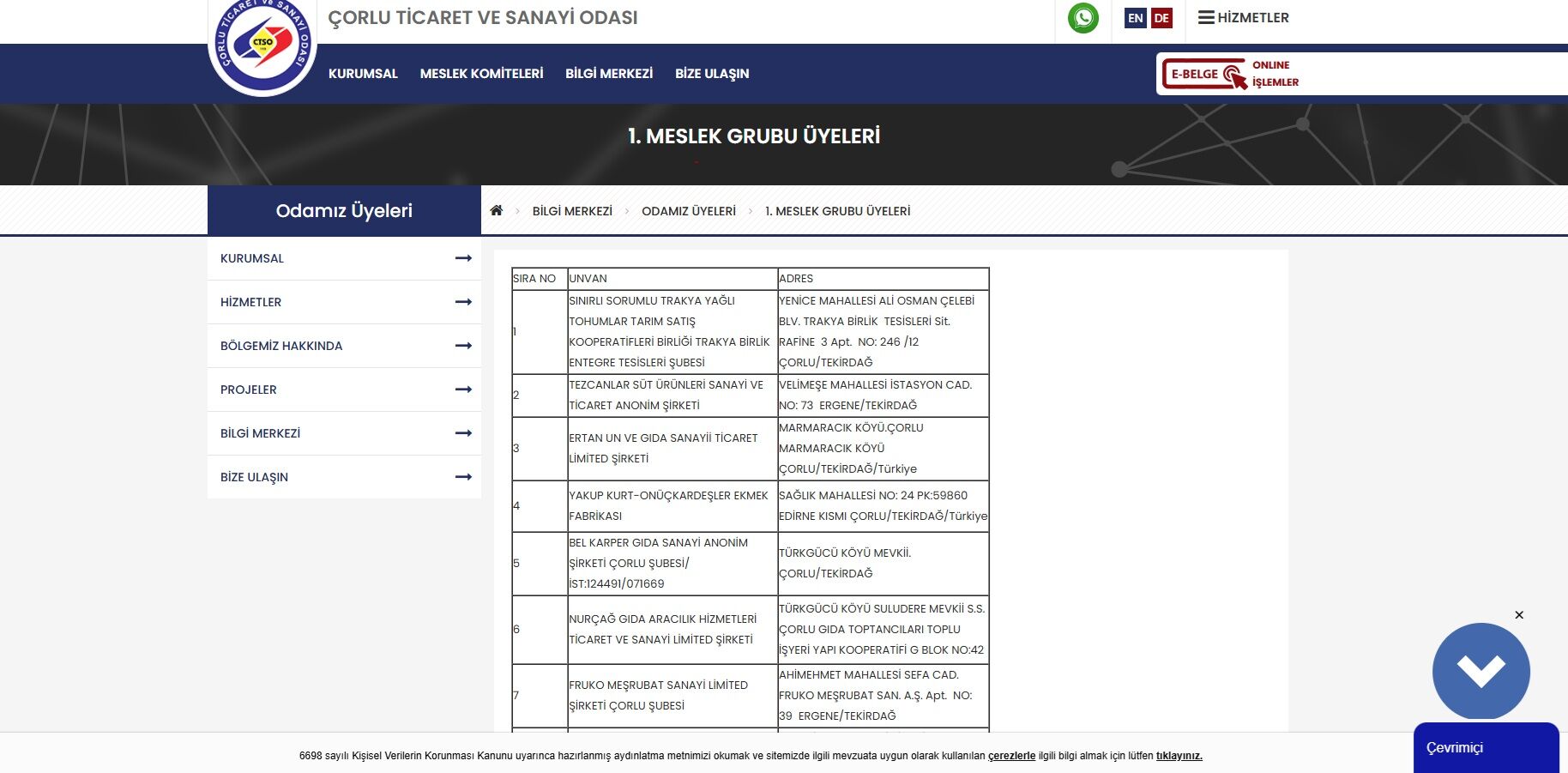Select PROJELER in the left sidebar
1568x773 pixels.
[344, 390]
